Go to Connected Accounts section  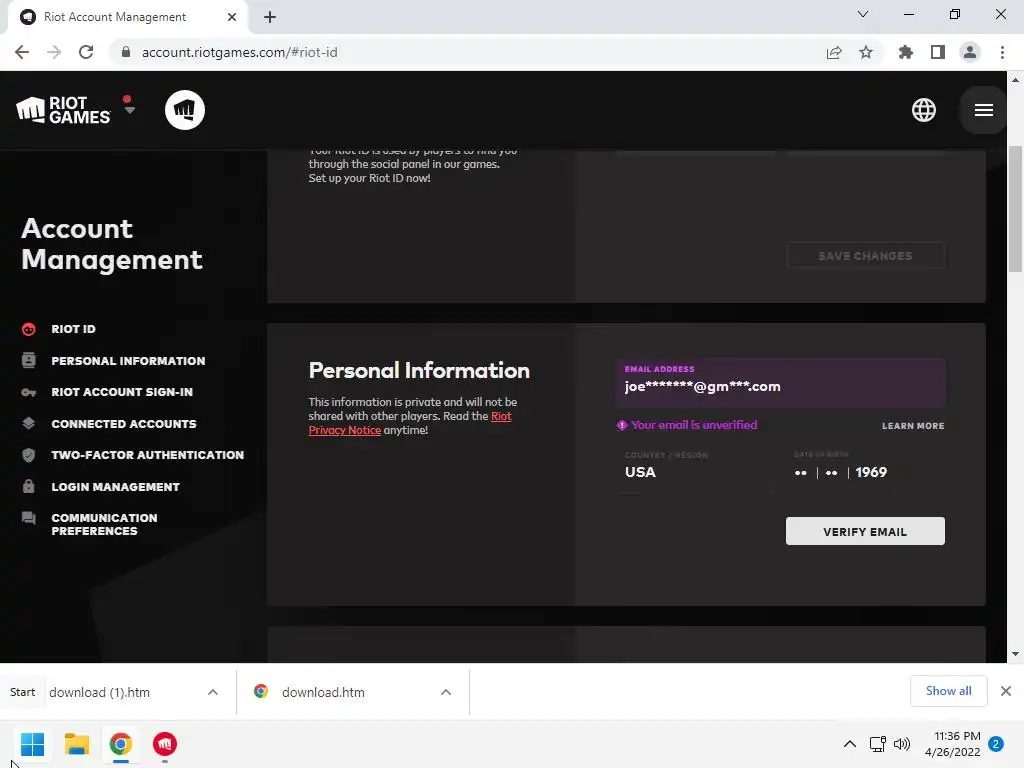coord(123,424)
